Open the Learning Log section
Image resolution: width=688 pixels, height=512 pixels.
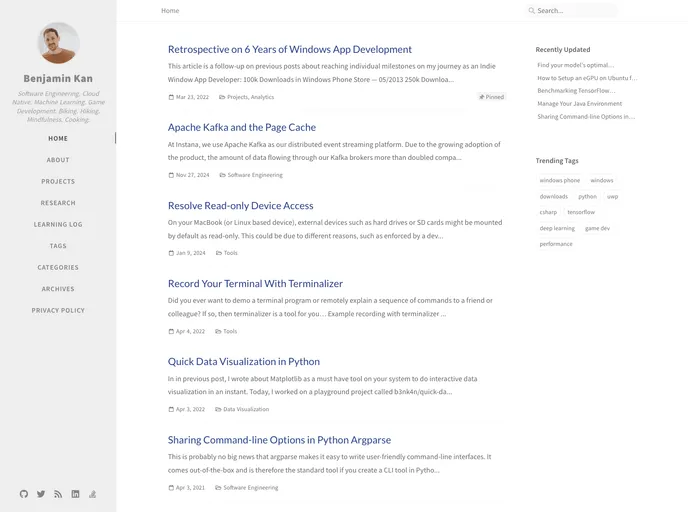[x=58, y=224]
